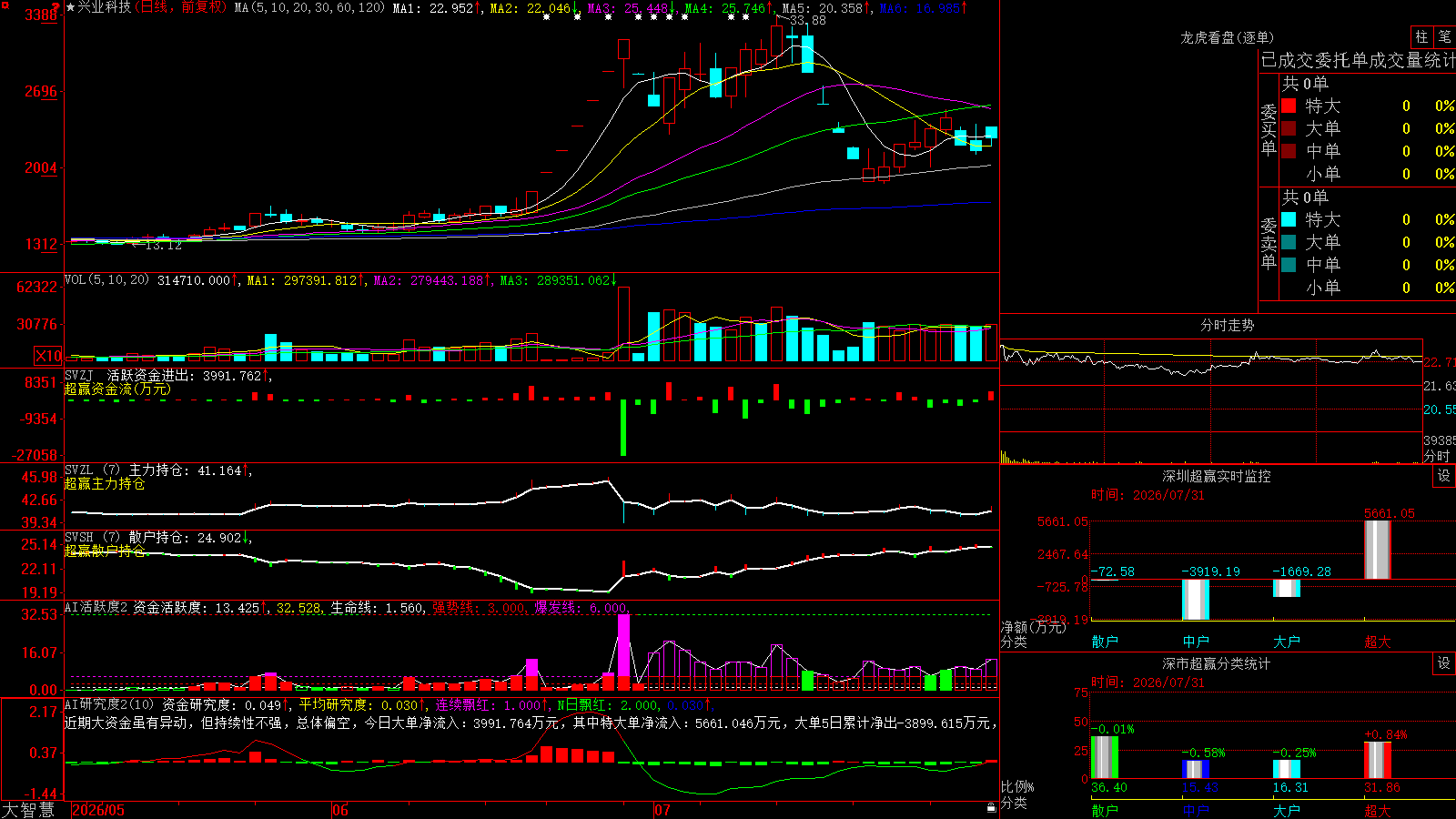The image size is (1456, 819).
Task: Click the MA(5,10,20,30,60,120) indicator label
Action: tap(309, 7)
